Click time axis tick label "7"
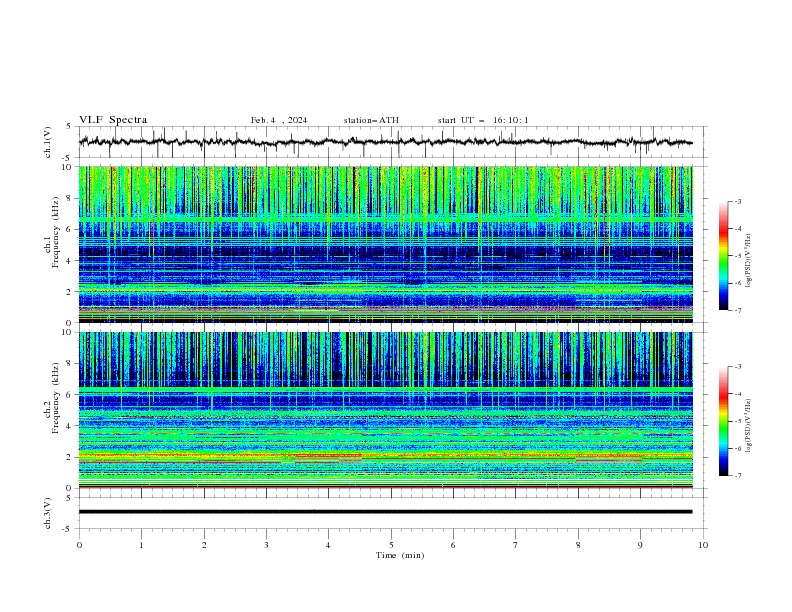The height and width of the screenshot is (612, 792). (516, 545)
